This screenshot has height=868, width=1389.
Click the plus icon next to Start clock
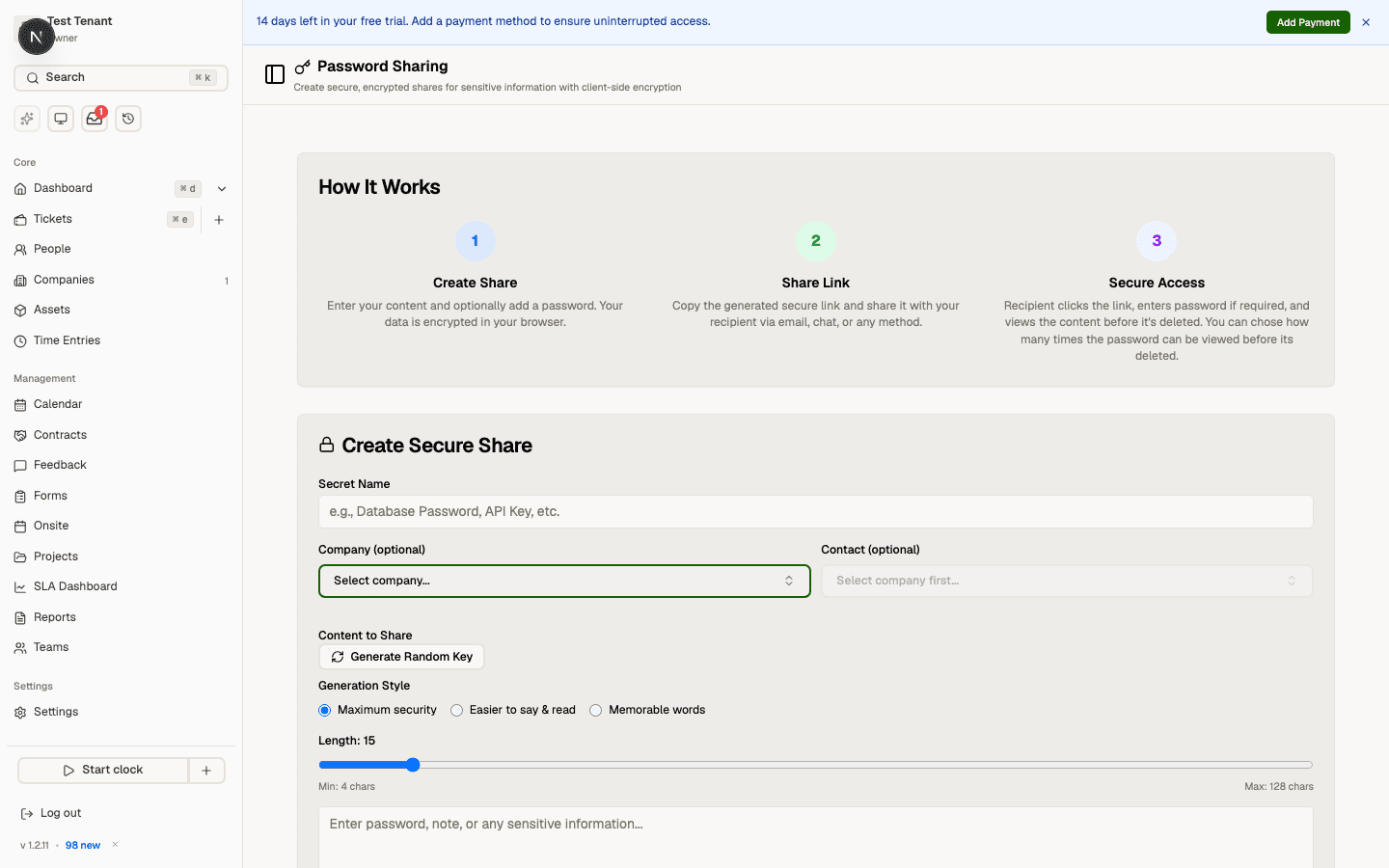click(x=206, y=770)
